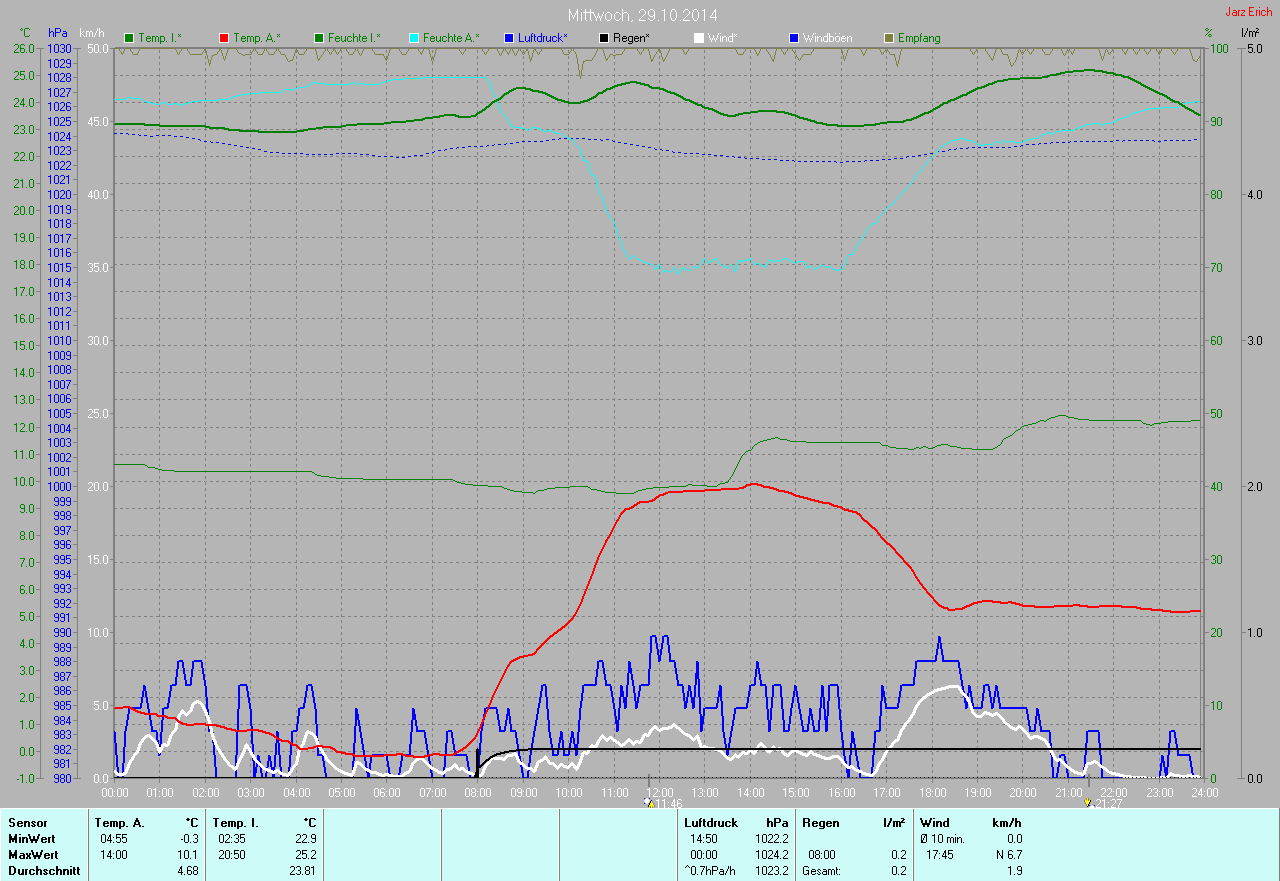Click the 'Gesamt:' rain total label
Screen dimensions: 1280x881
(x=822, y=871)
